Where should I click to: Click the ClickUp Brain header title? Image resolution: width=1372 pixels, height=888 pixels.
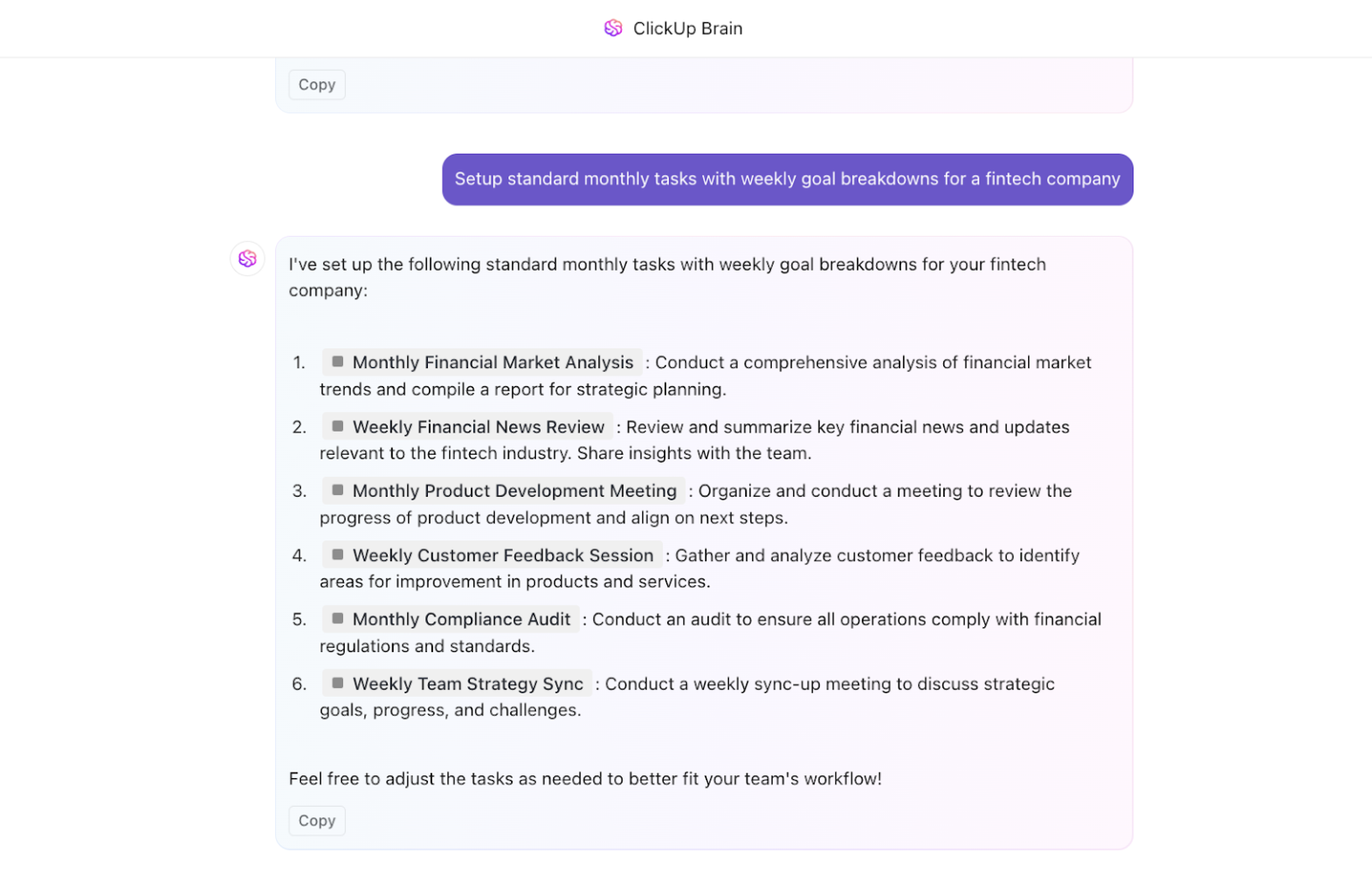(688, 28)
